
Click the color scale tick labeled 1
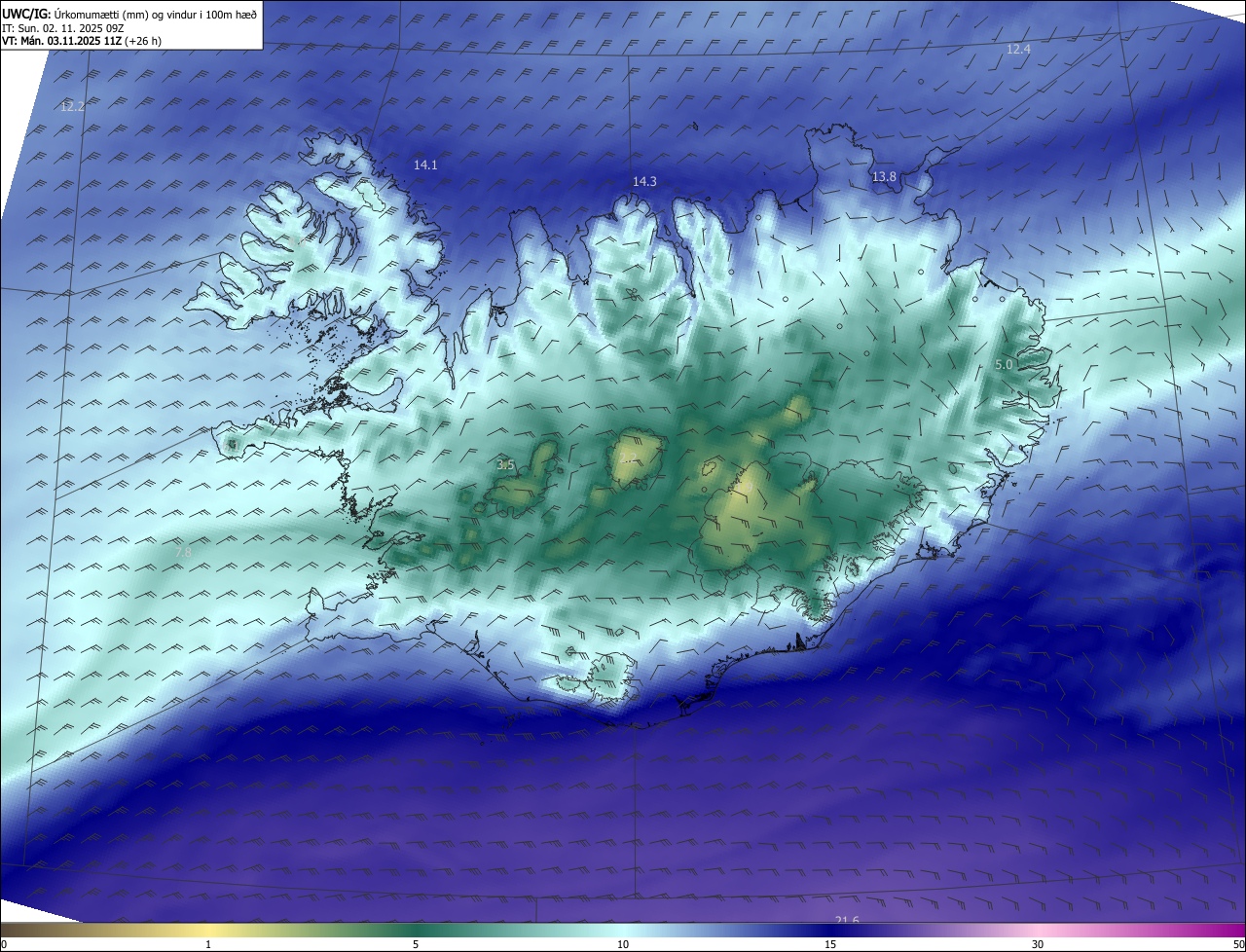click(x=208, y=944)
